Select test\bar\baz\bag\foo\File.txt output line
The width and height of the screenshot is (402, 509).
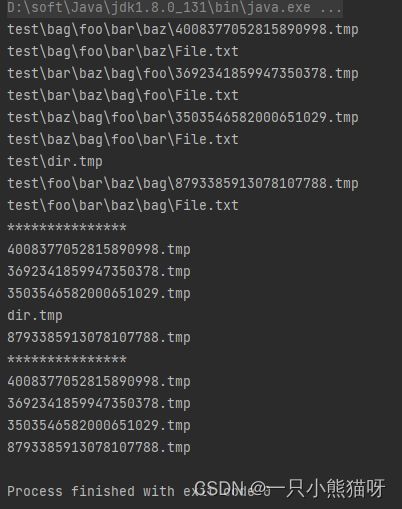(x=123, y=95)
